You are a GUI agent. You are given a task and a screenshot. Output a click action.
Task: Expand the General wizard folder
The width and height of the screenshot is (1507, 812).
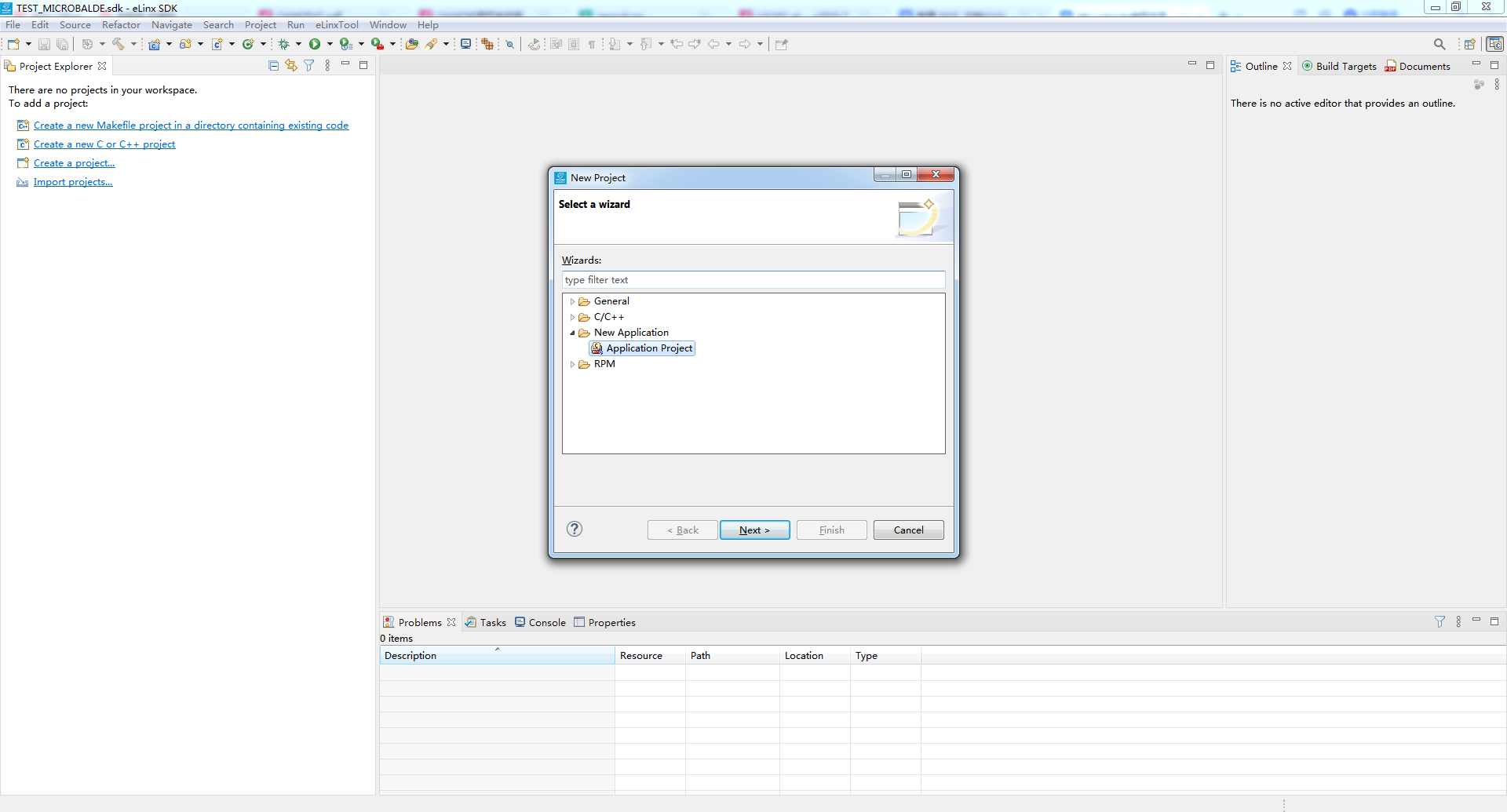572,301
